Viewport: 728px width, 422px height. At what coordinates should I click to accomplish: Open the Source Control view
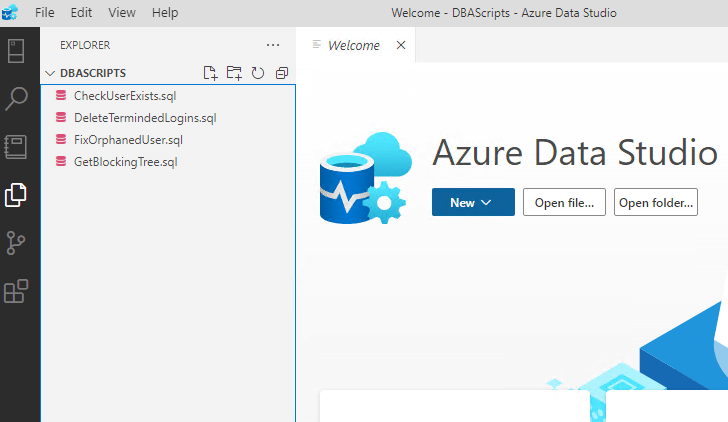pos(16,243)
